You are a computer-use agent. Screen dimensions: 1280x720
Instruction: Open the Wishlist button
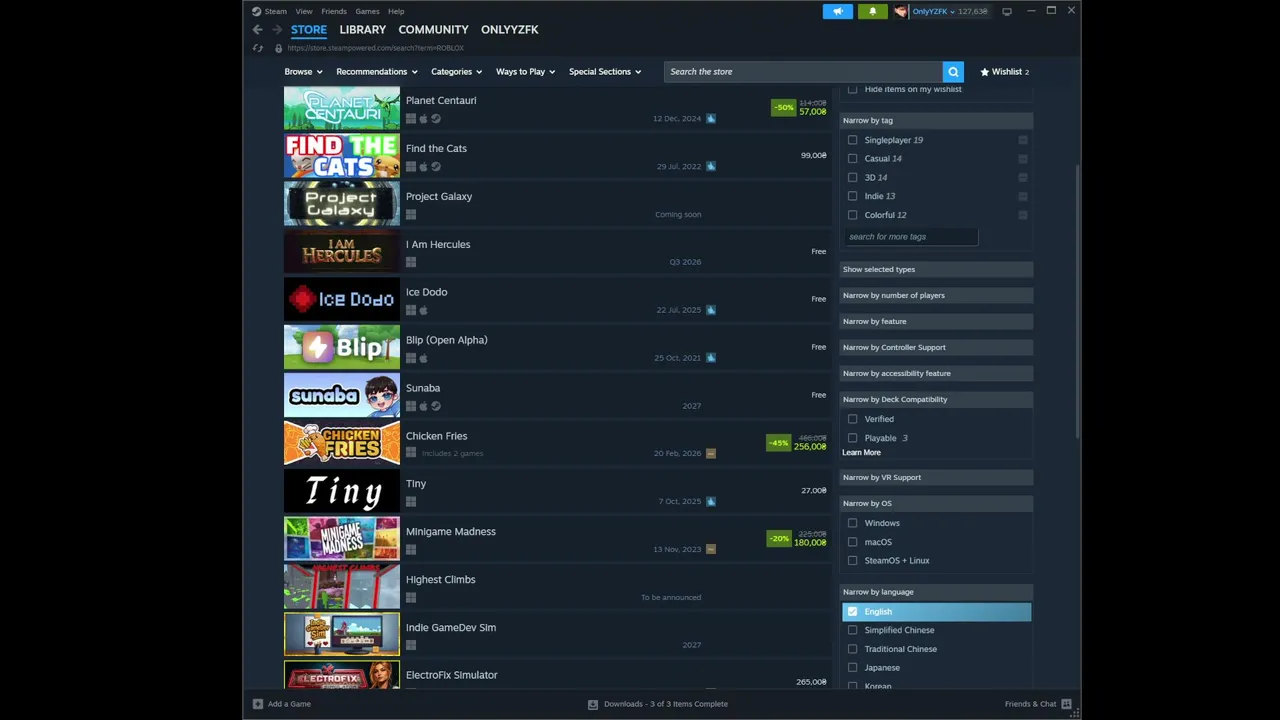point(1004,72)
